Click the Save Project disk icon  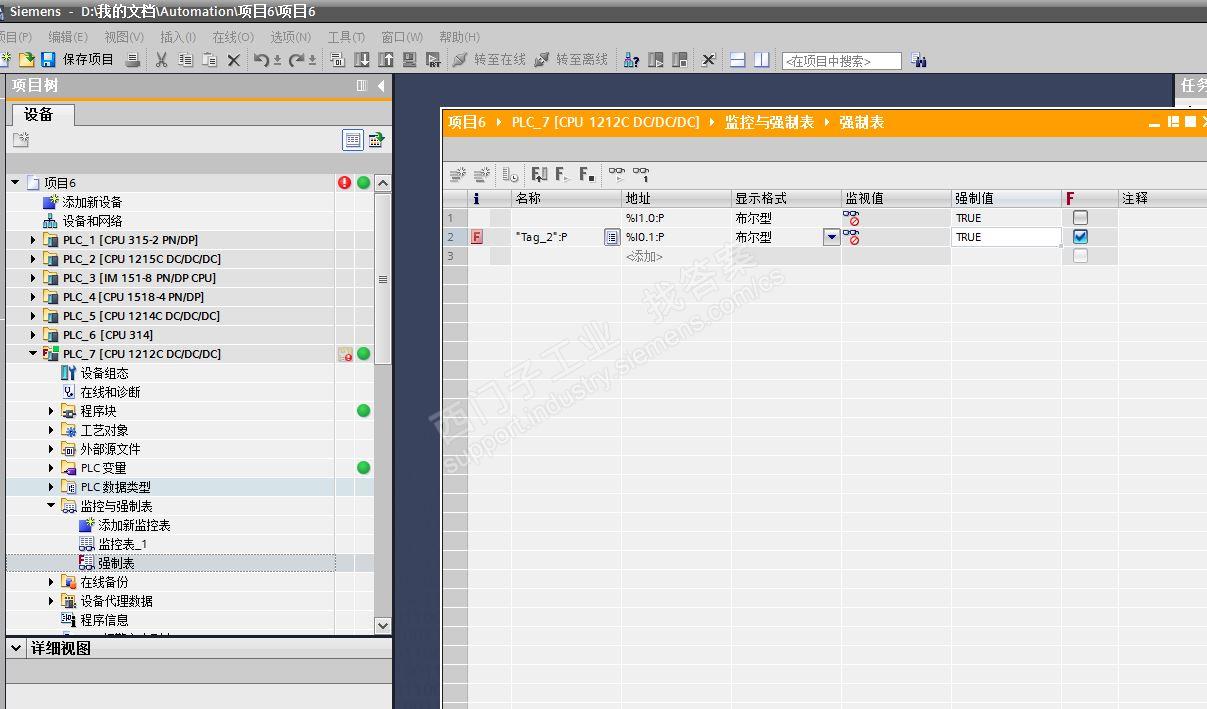(47, 60)
